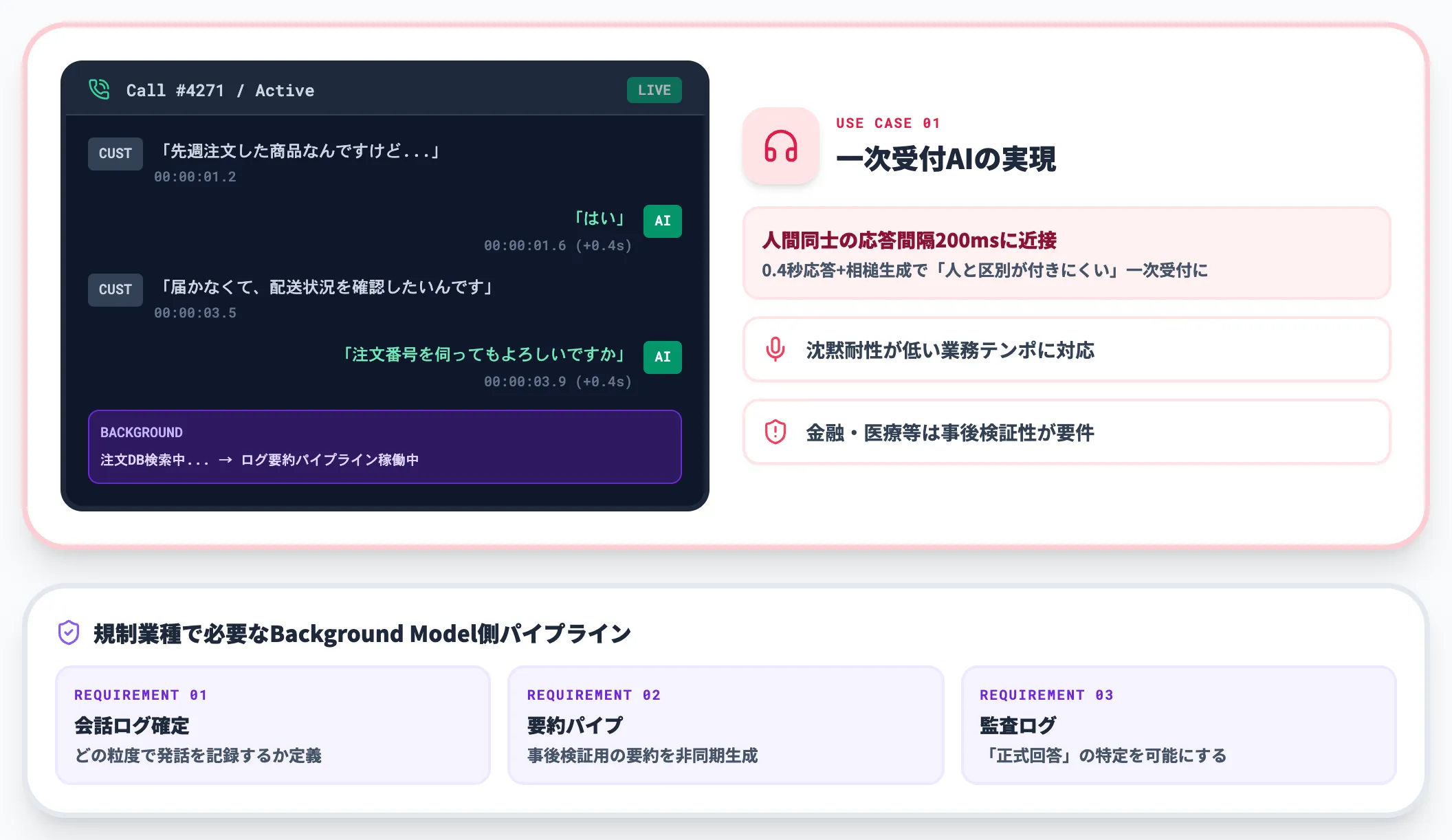The image size is (1452, 840).
Task: Click timestamp 00:00:03.5
Action: (x=195, y=313)
